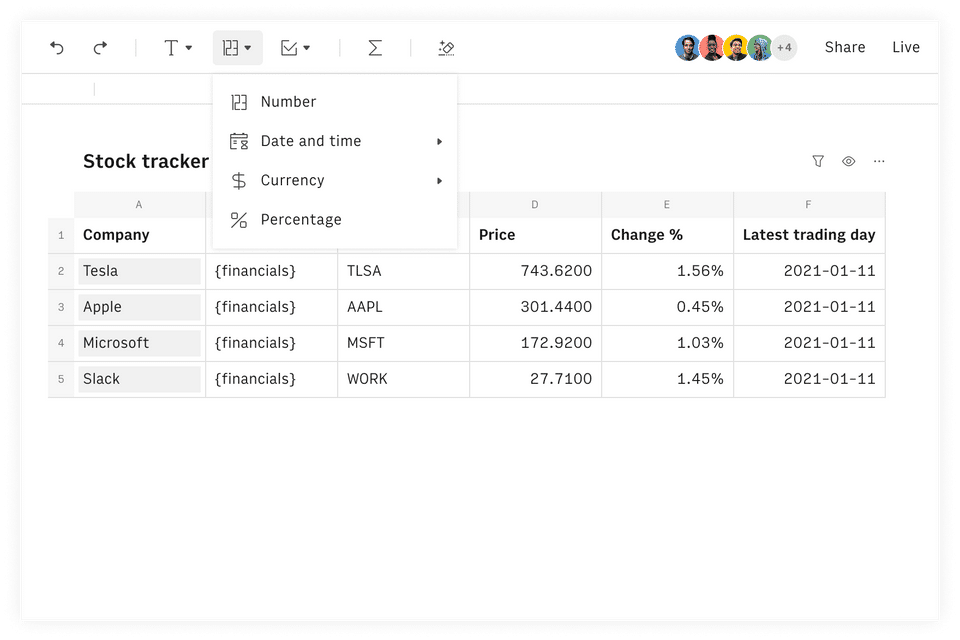This screenshot has height=640, width=960.
Task: Click the date cell in Tesla row
Action: [x=809, y=271]
